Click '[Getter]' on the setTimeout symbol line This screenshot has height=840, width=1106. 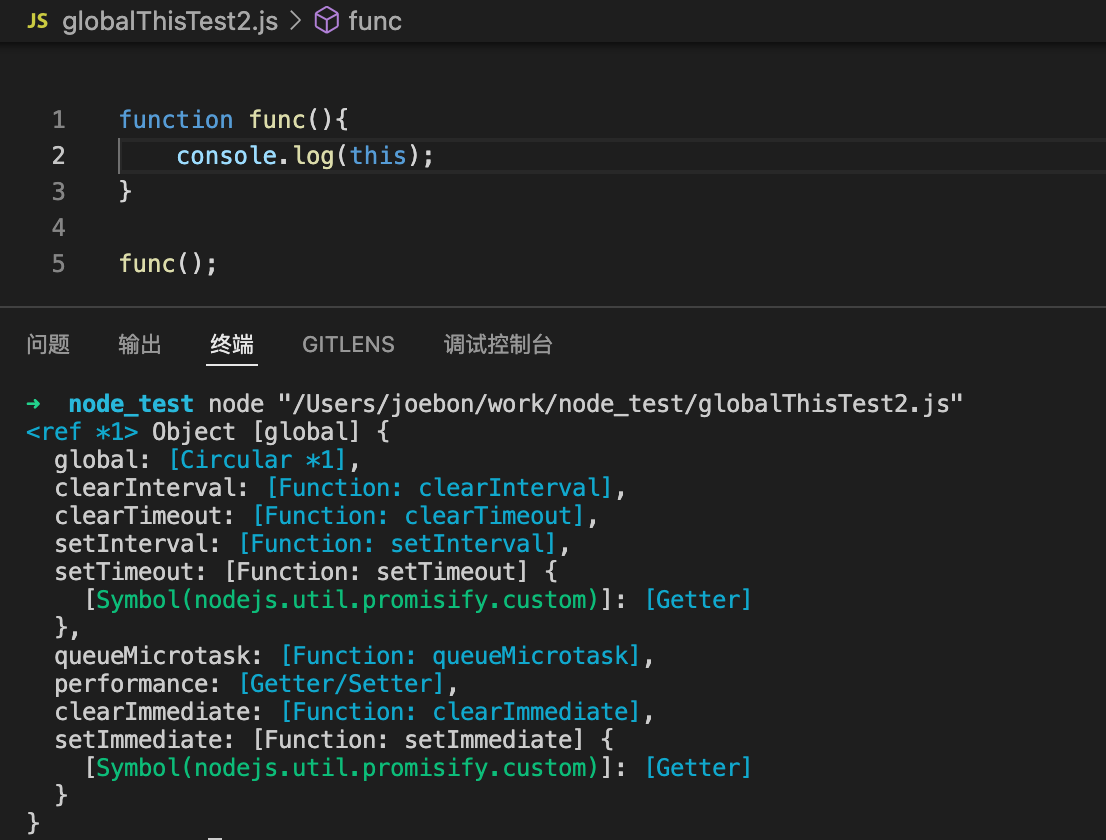click(698, 599)
